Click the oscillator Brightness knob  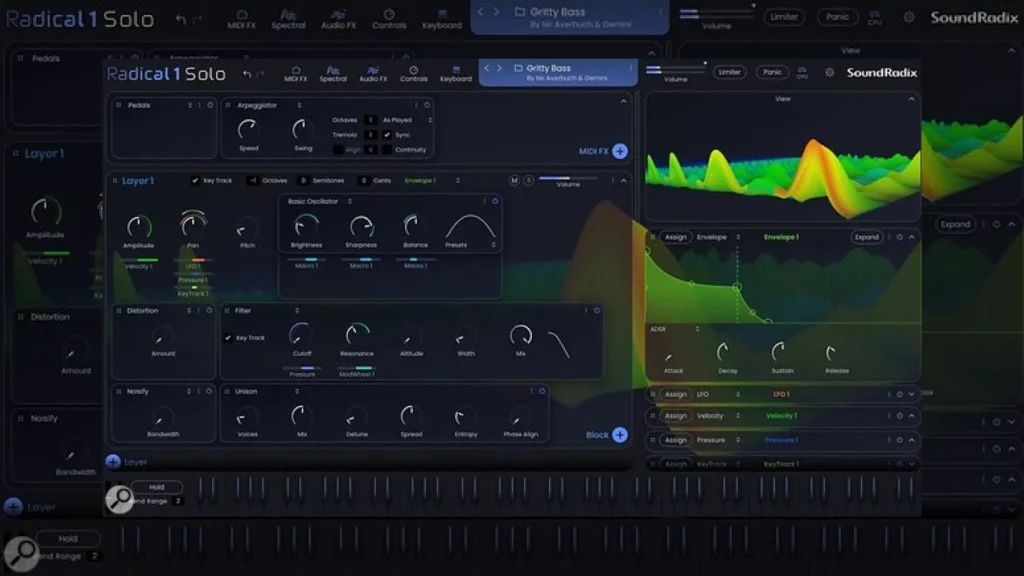[306, 227]
